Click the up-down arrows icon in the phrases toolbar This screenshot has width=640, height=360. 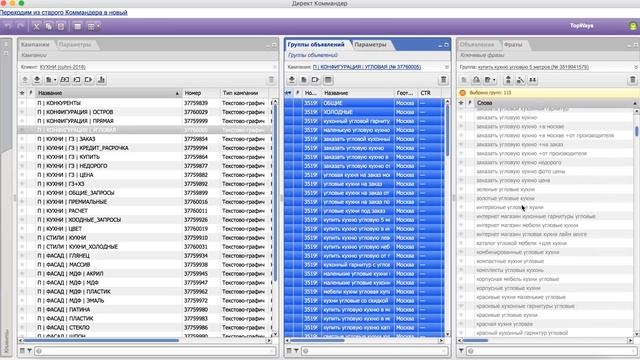(508, 80)
